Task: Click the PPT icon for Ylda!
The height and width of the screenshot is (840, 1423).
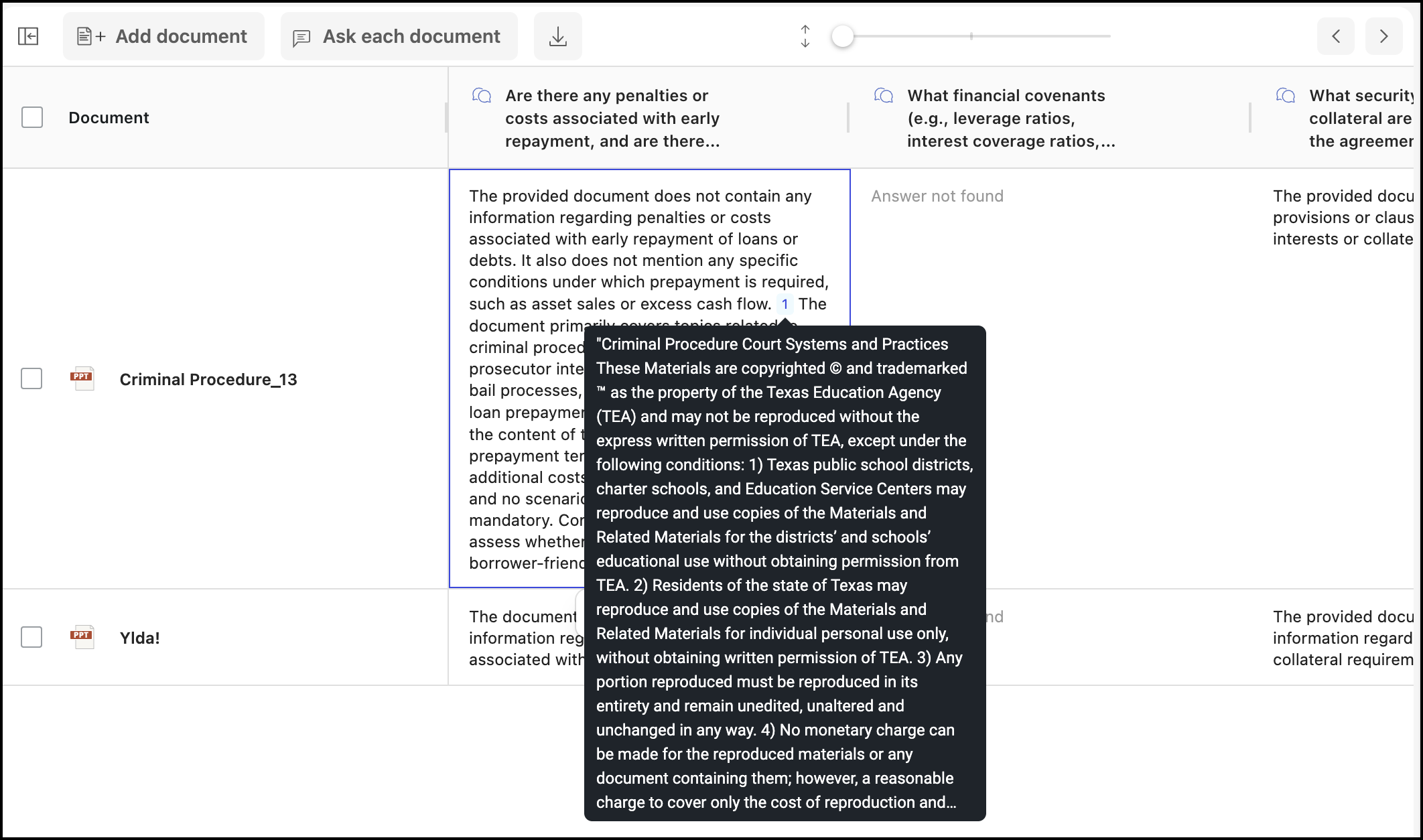Action: click(x=82, y=637)
